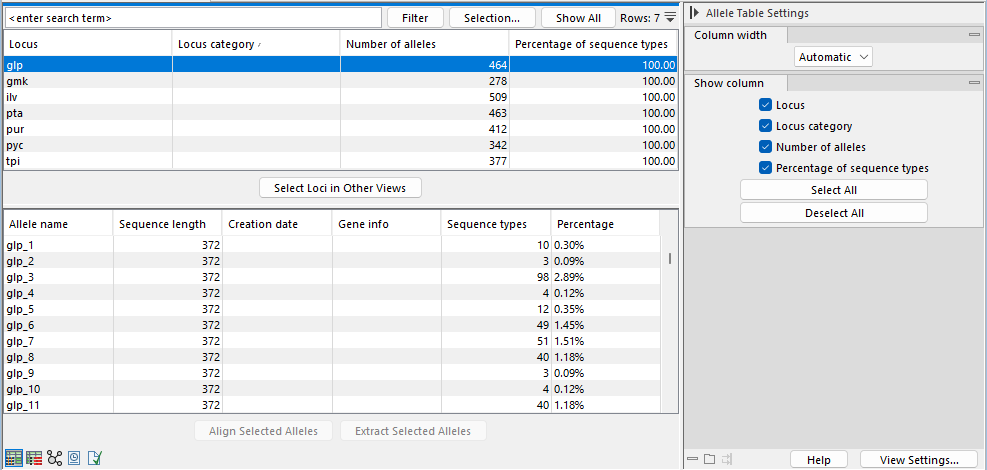
Task: Select the pta locus row
Action: coord(341,113)
